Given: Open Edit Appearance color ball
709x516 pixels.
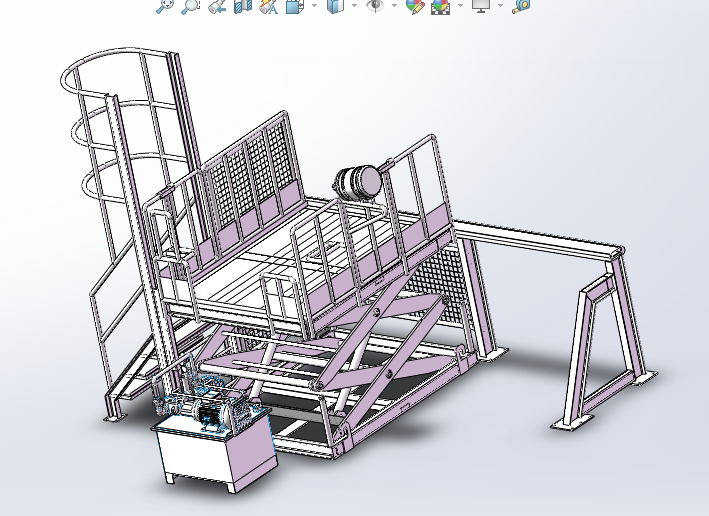Looking at the screenshot, I should click(x=415, y=6).
